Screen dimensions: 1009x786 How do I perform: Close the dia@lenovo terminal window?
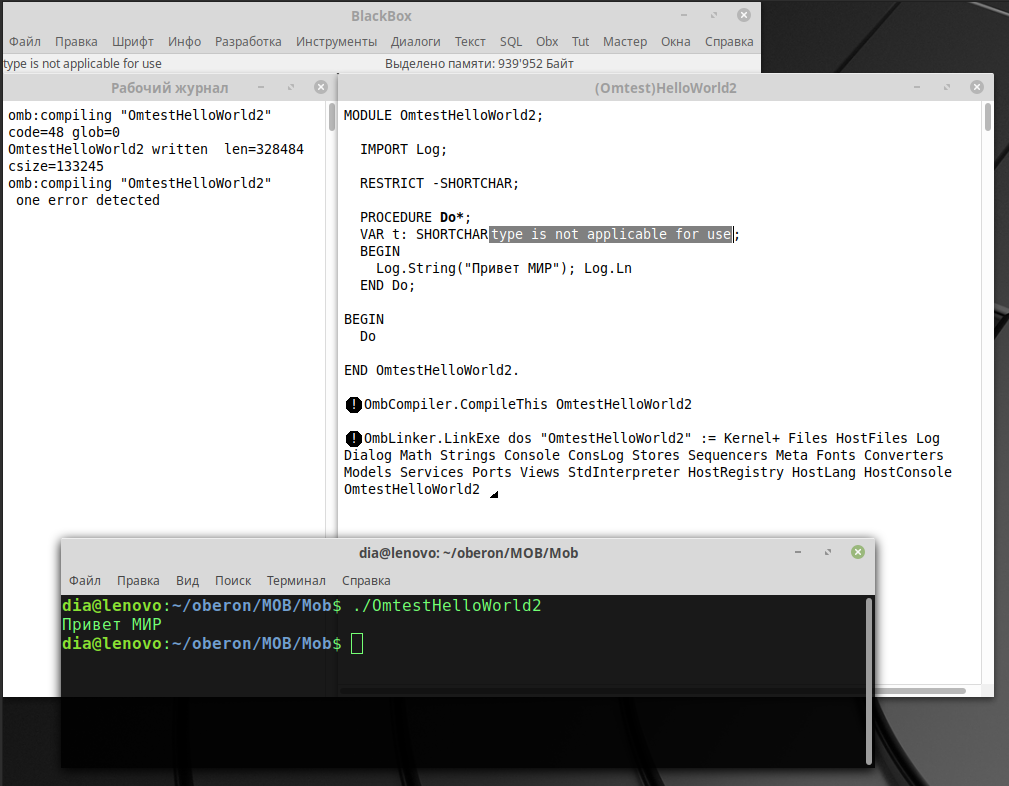coord(857,552)
